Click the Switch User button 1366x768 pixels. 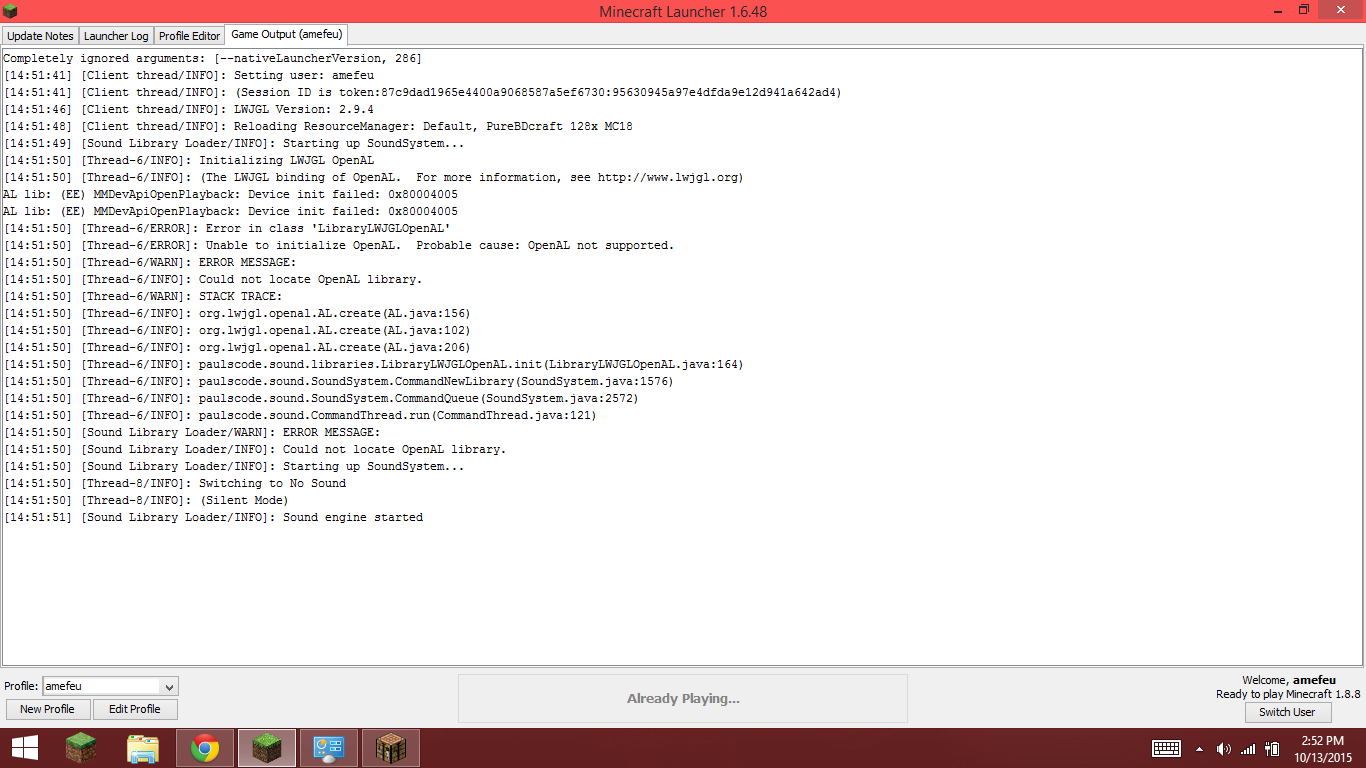coord(1287,712)
